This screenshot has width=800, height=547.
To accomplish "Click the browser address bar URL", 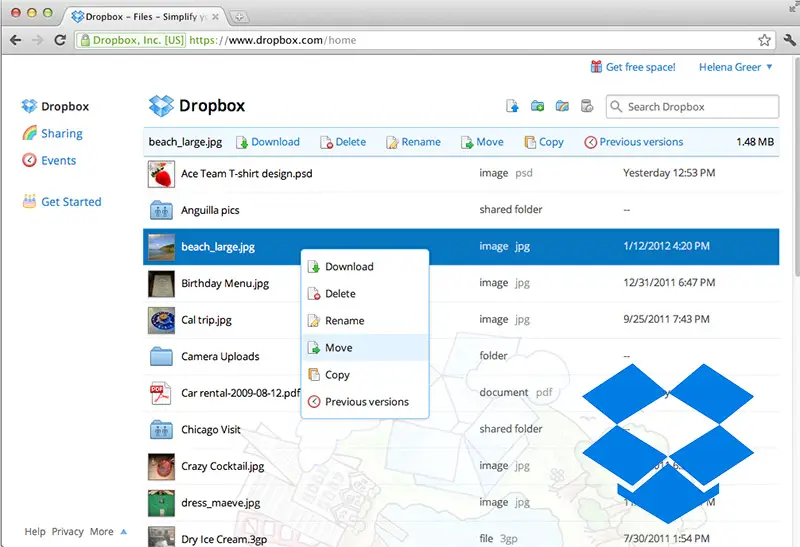I will click(x=273, y=40).
